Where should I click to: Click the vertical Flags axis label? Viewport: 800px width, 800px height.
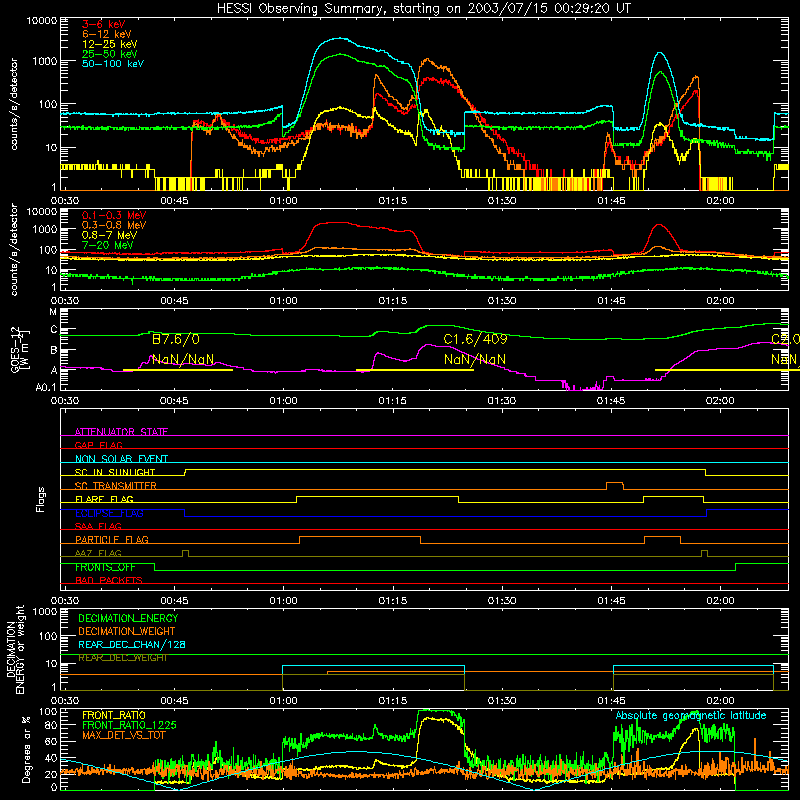click(40, 499)
